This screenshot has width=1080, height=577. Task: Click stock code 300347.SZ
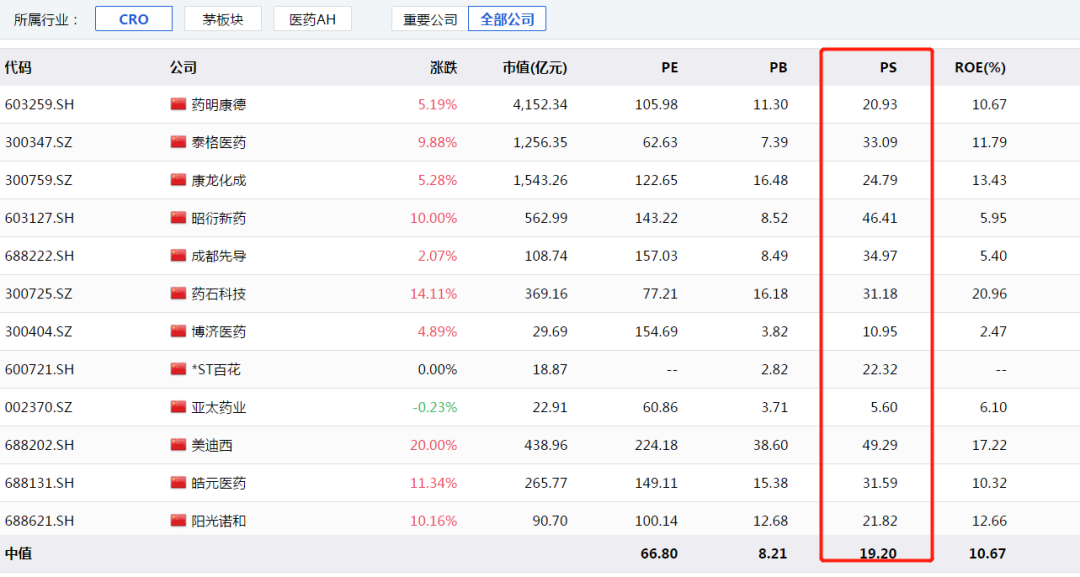pos(39,143)
